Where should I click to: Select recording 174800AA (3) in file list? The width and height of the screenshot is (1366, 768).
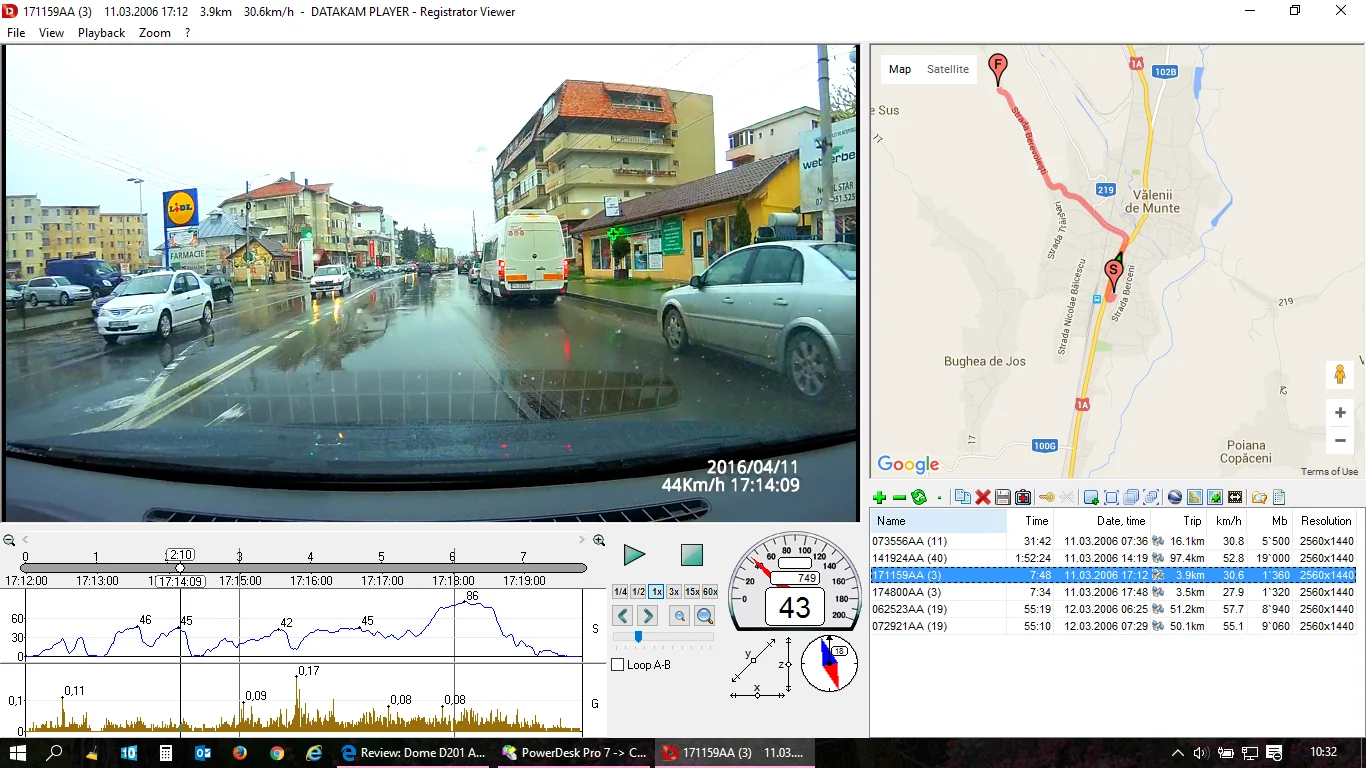[1113, 592]
